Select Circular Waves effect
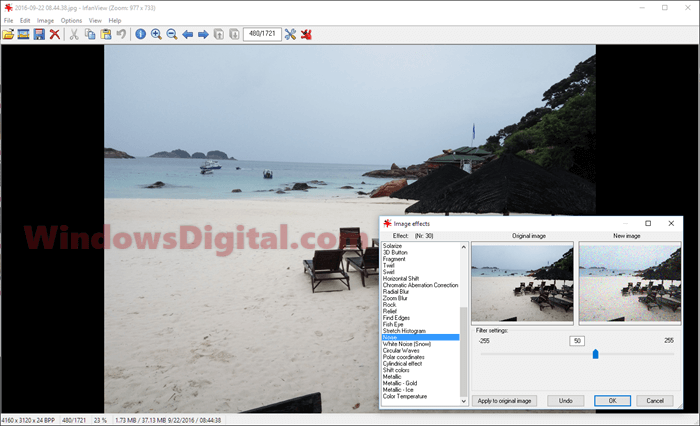The width and height of the screenshot is (700, 426). point(401,351)
